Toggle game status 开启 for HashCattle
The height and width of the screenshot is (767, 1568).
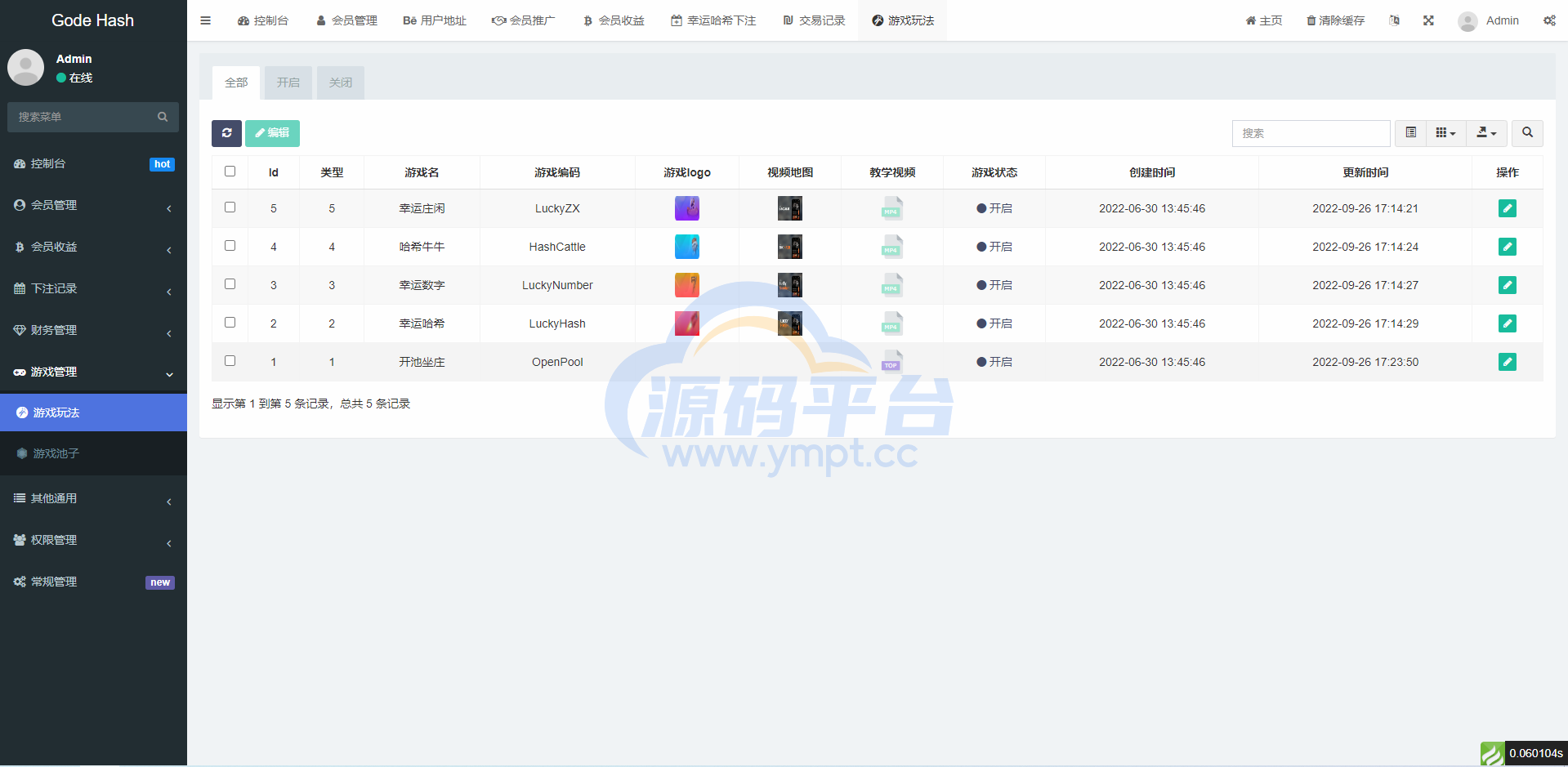pos(994,247)
